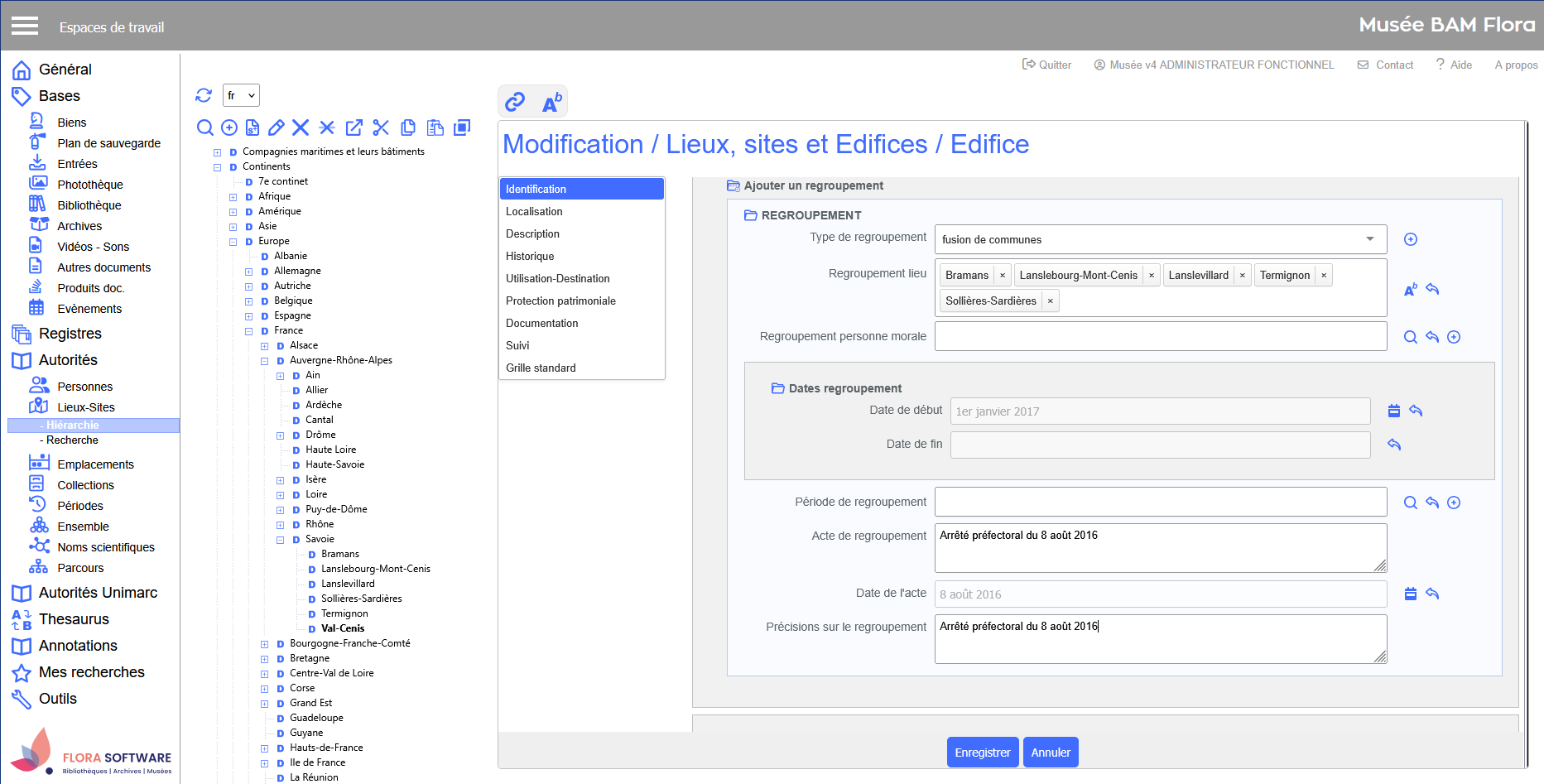Remove the Termignon tag
The width and height of the screenshot is (1544, 784).
point(1324,276)
